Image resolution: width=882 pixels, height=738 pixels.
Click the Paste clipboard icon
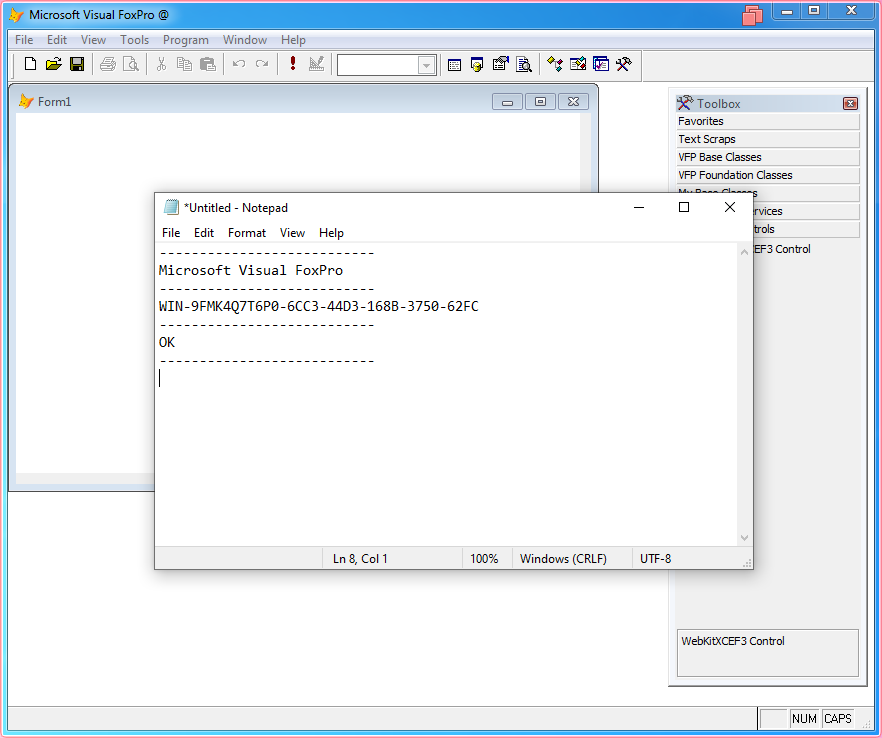(x=208, y=64)
